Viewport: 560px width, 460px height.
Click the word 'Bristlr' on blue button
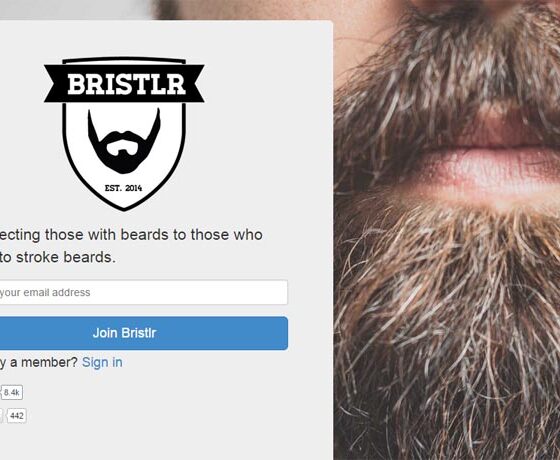(139, 333)
